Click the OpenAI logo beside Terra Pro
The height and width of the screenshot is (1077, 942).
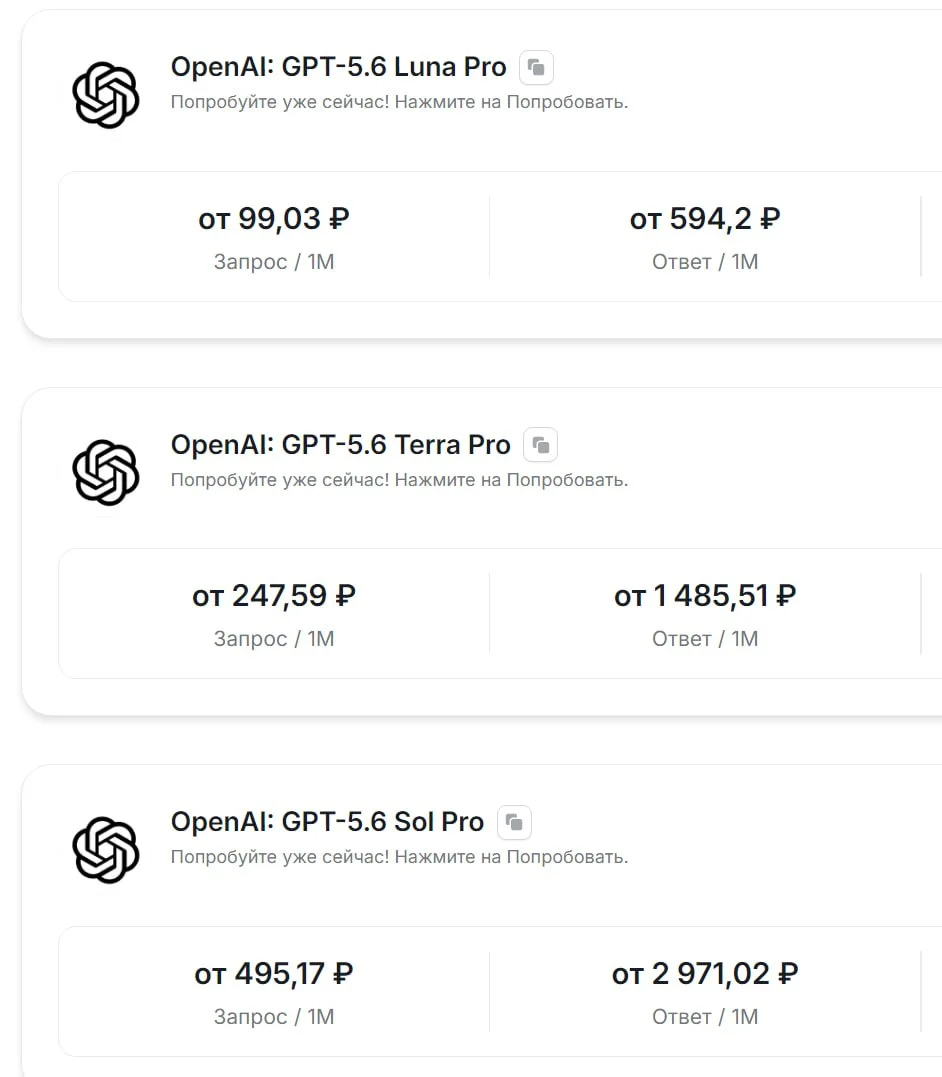pyautogui.click(x=106, y=473)
